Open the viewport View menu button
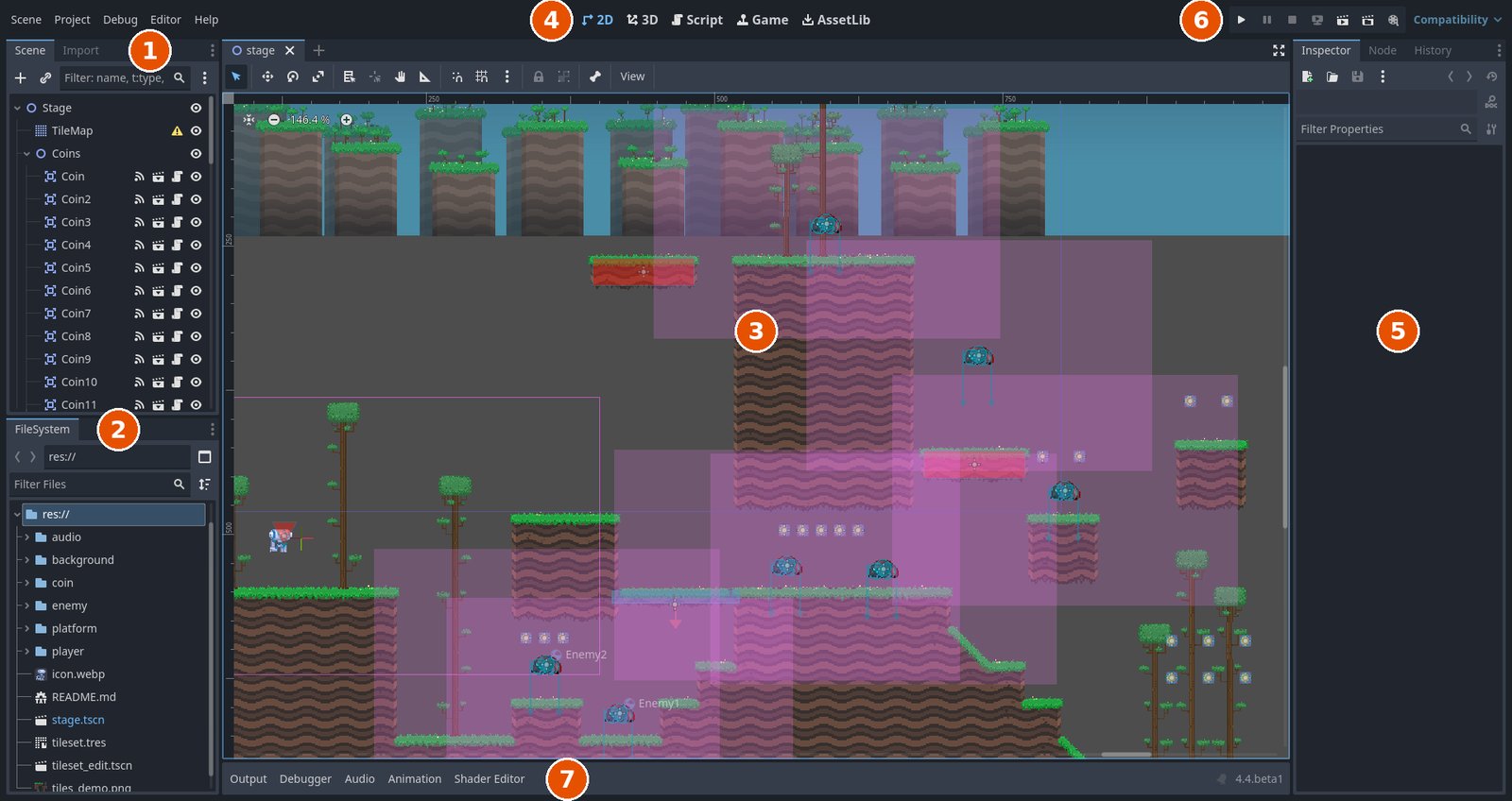 (x=632, y=77)
